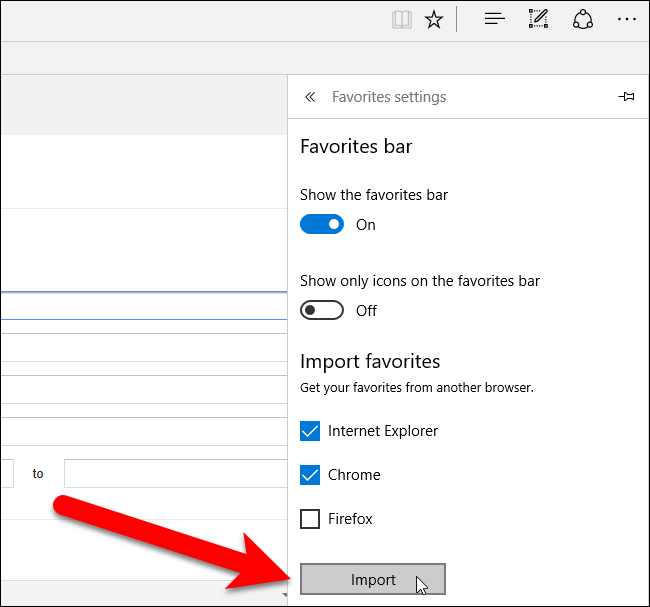Make a Web Note with pen icon
650x607 pixels.
pos(538,19)
